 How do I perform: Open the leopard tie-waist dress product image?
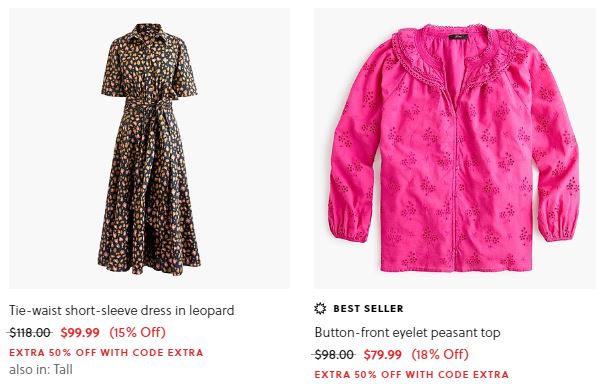[149, 148]
